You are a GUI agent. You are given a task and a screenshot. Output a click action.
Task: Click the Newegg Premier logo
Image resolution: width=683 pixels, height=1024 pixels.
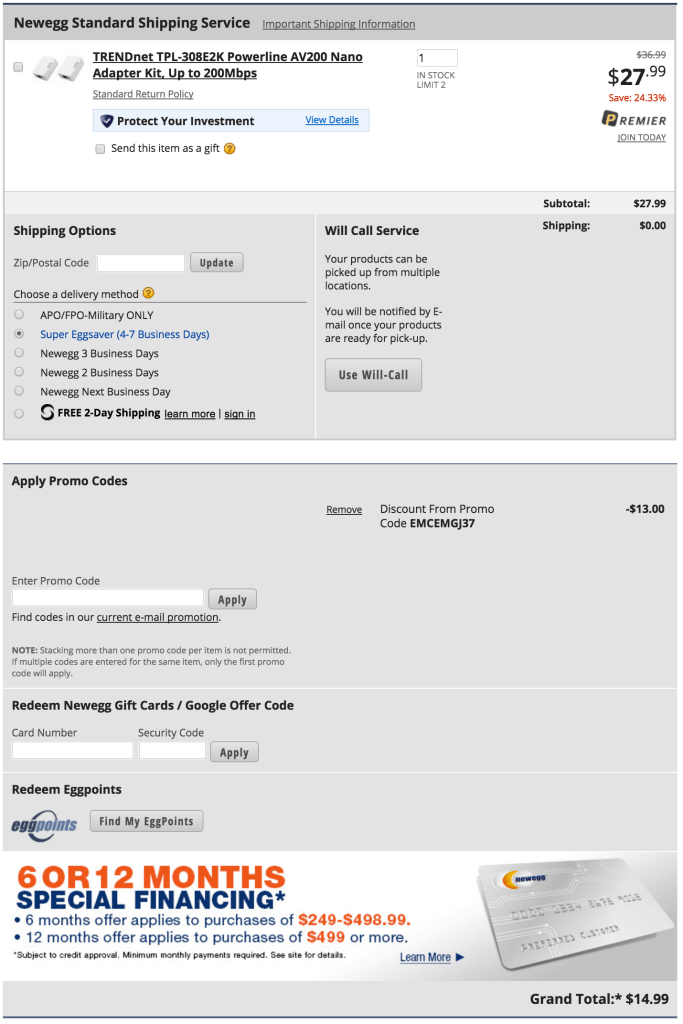[x=634, y=120]
